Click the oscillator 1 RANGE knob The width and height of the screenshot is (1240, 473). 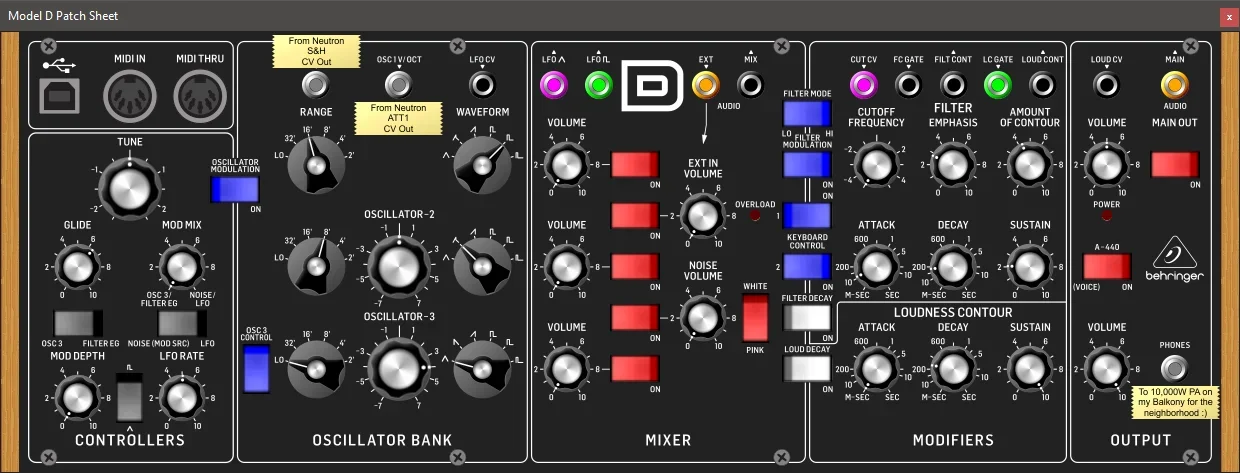[x=316, y=164]
